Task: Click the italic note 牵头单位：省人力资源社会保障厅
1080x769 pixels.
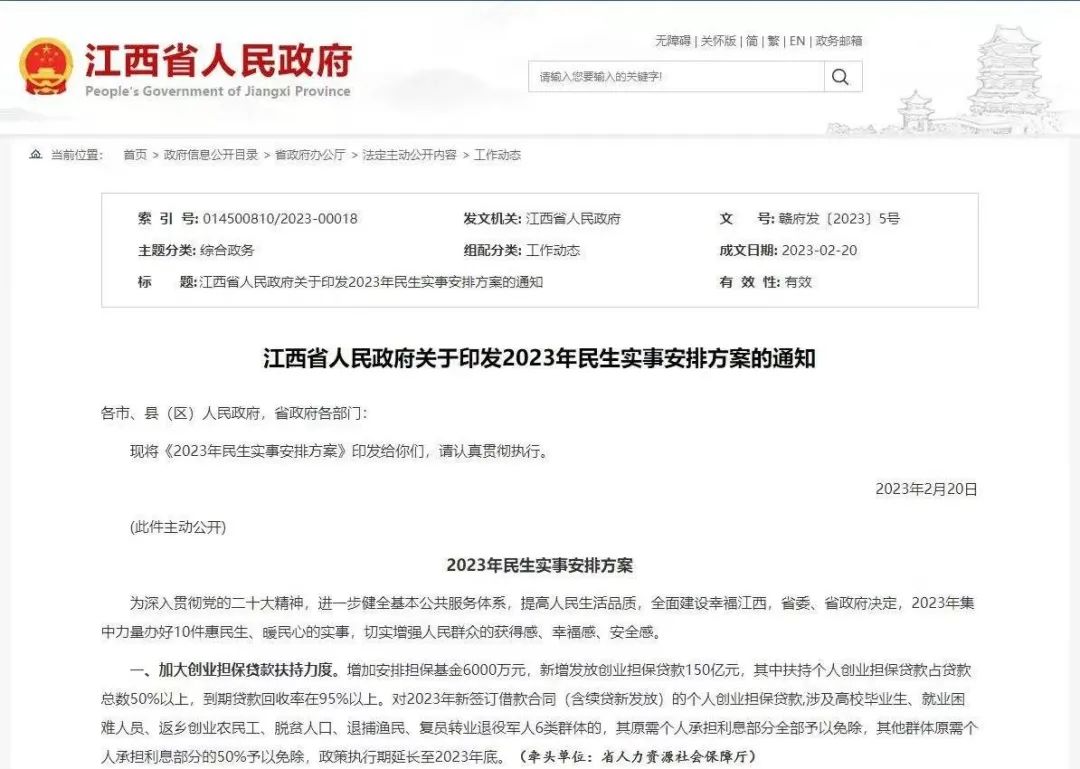Action: [x=638, y=757]
